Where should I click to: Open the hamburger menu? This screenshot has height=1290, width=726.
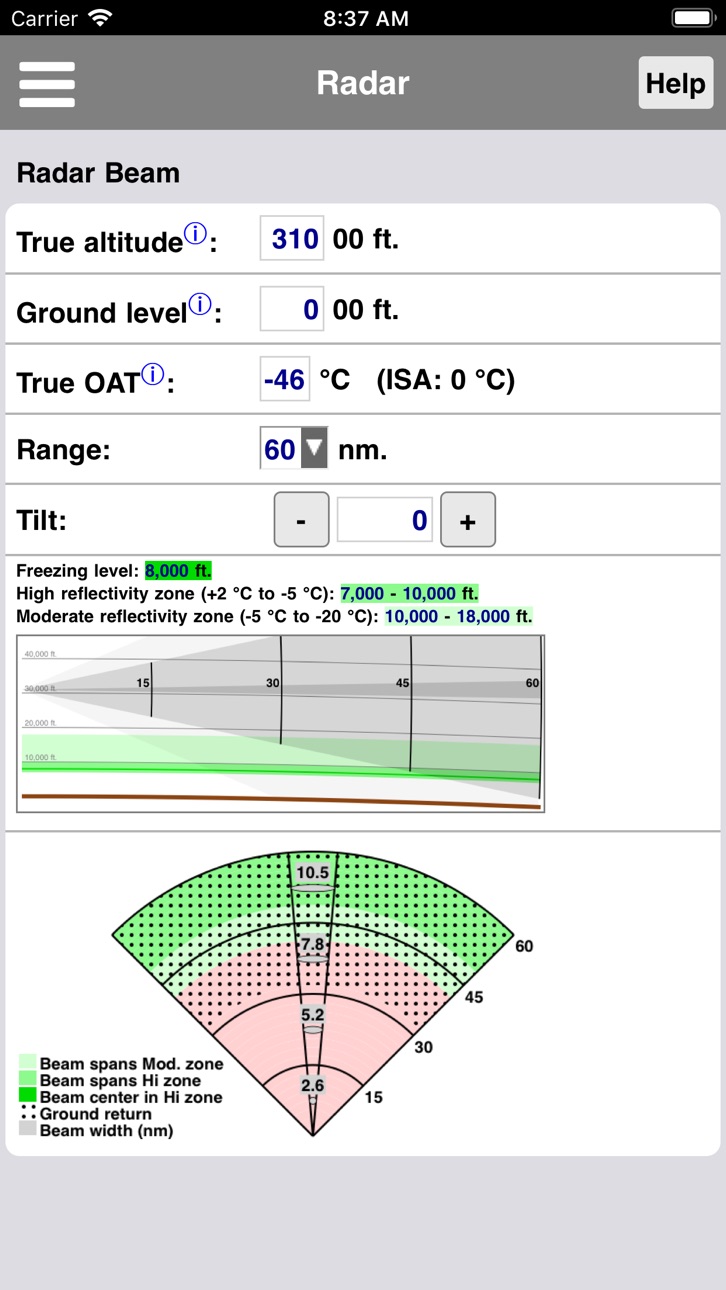click(x=47, y=84)
